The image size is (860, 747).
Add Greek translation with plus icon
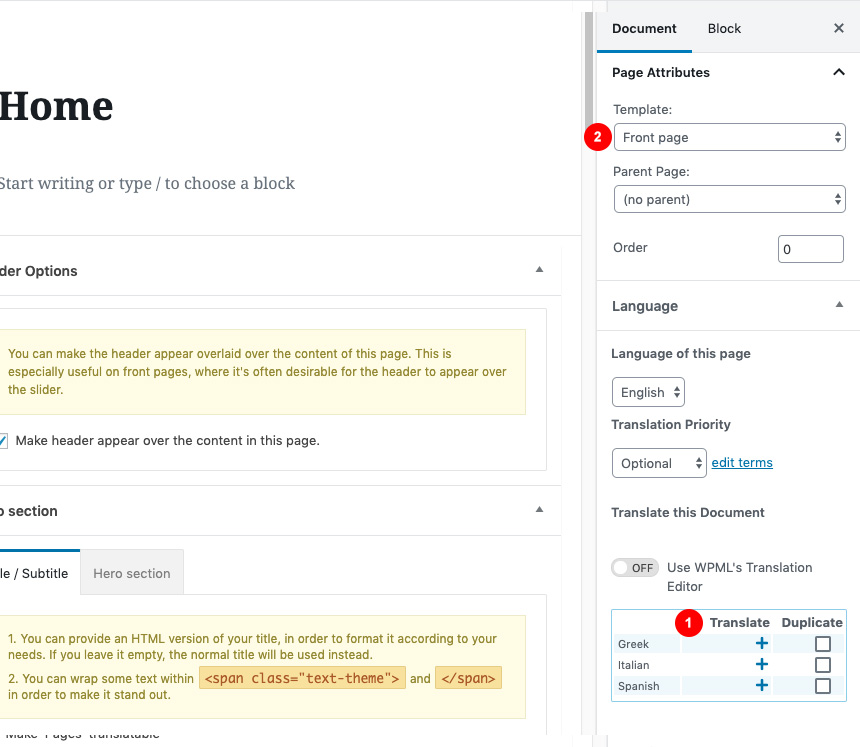[x=762, y=643]
